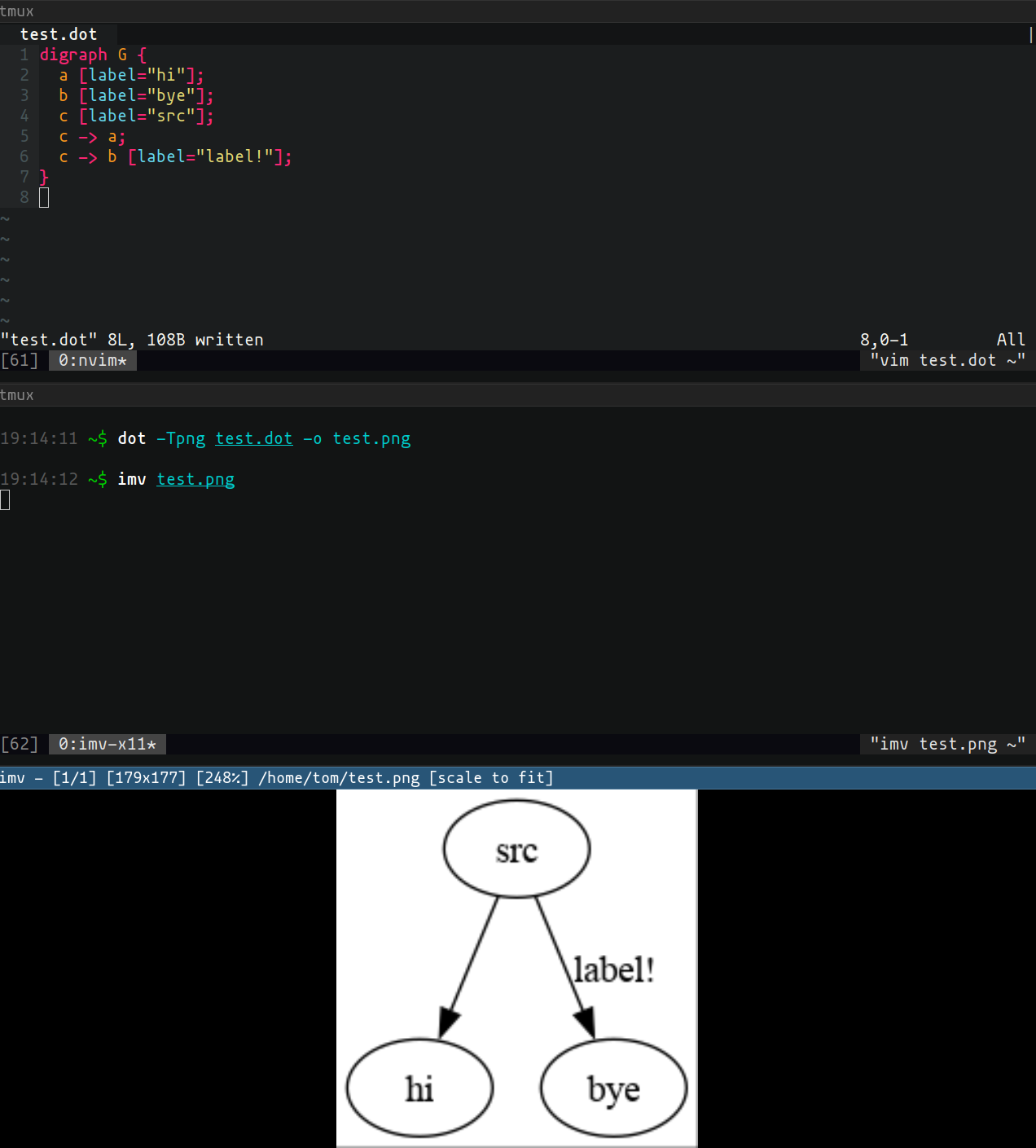Viewport: 1036px width, 1148px height.
Task: Click the "label!" edge label in image
Action: tap(614, 970)
